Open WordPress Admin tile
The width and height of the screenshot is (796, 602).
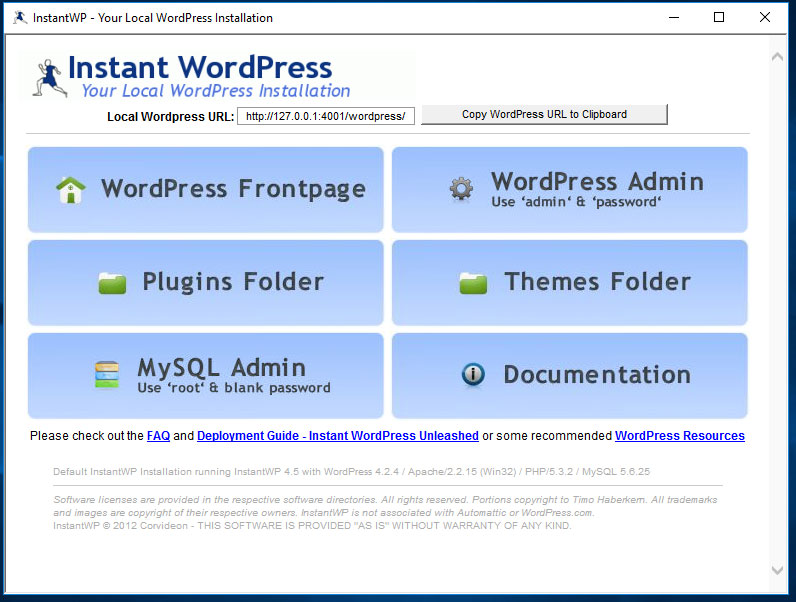click(570, 190)
